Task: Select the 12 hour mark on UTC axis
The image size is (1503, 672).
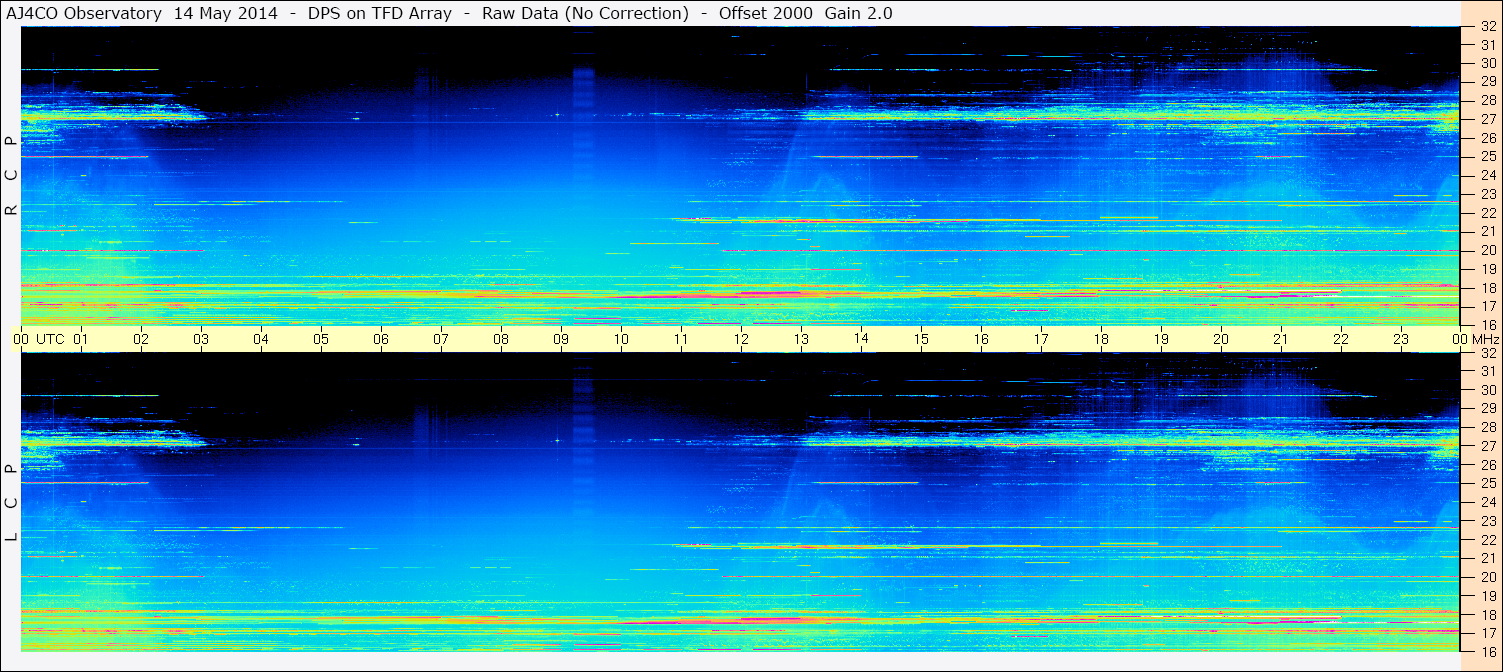Action: click(740, 339)
